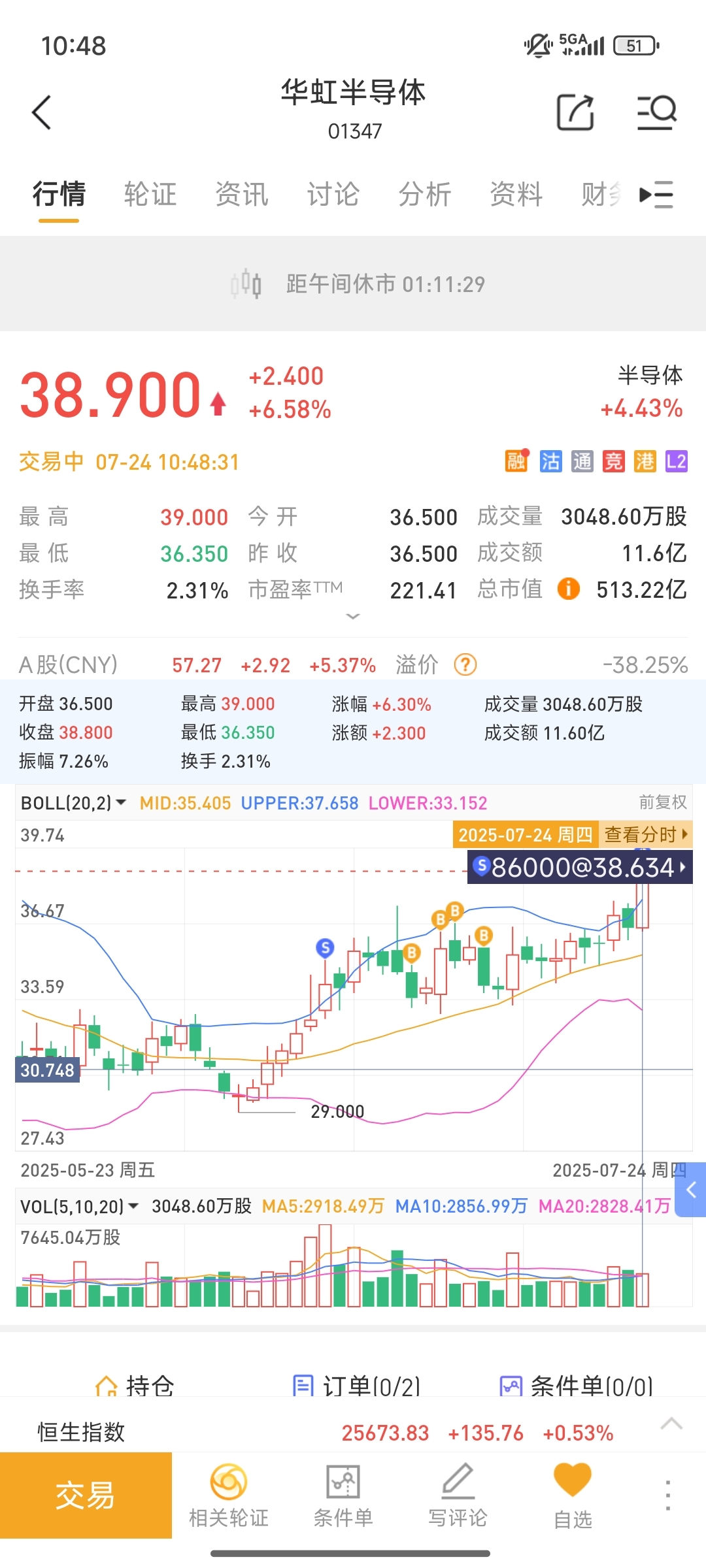Tap the last red candlestick on chart
Image resolution: width=706 pixels, height=1568 pixels.
(x=642, y=904)
